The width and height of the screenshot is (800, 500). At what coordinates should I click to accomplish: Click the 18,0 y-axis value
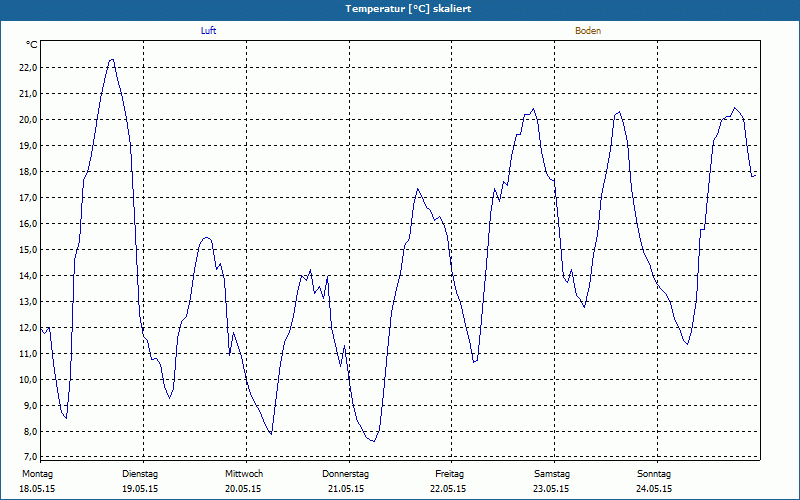click(x=28, y=172)
